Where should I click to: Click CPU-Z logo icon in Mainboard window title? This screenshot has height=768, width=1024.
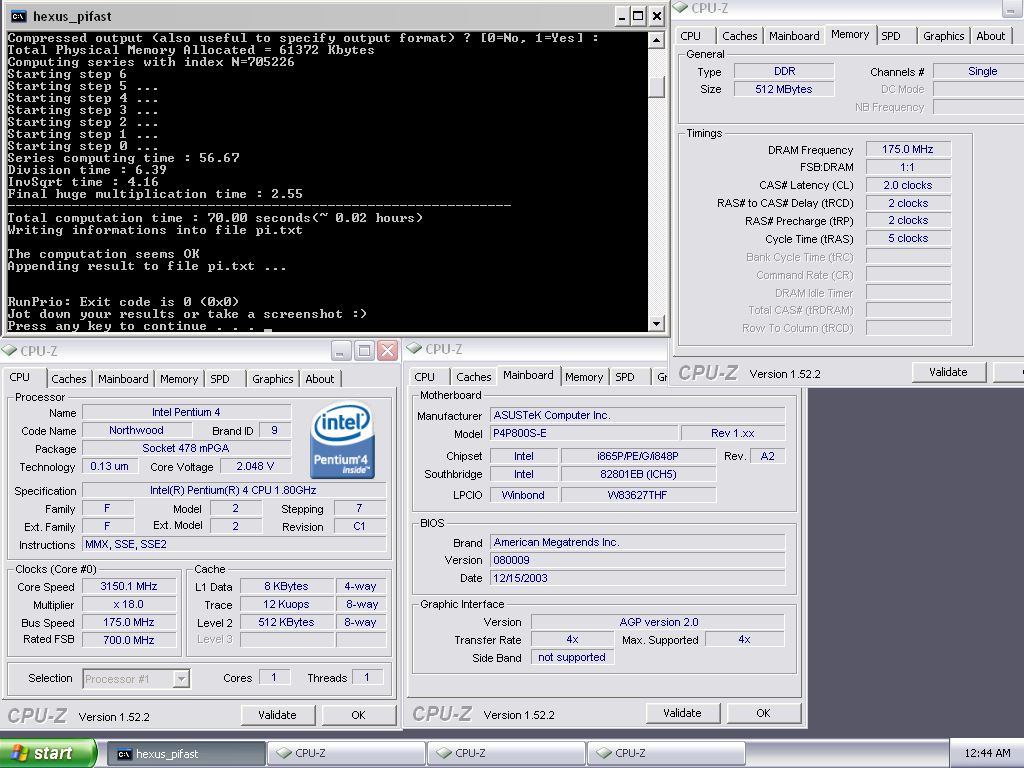coord(414,349)
